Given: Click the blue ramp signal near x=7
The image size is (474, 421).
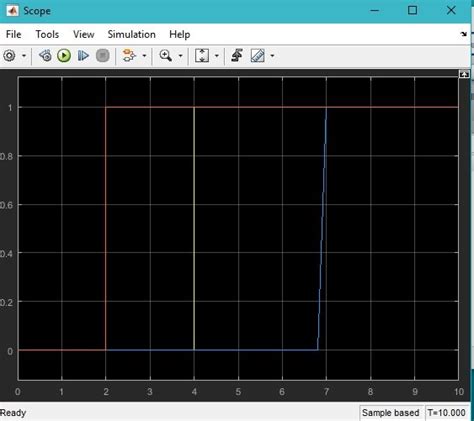Looking at the screenshot, I should (x=322, y=229).
